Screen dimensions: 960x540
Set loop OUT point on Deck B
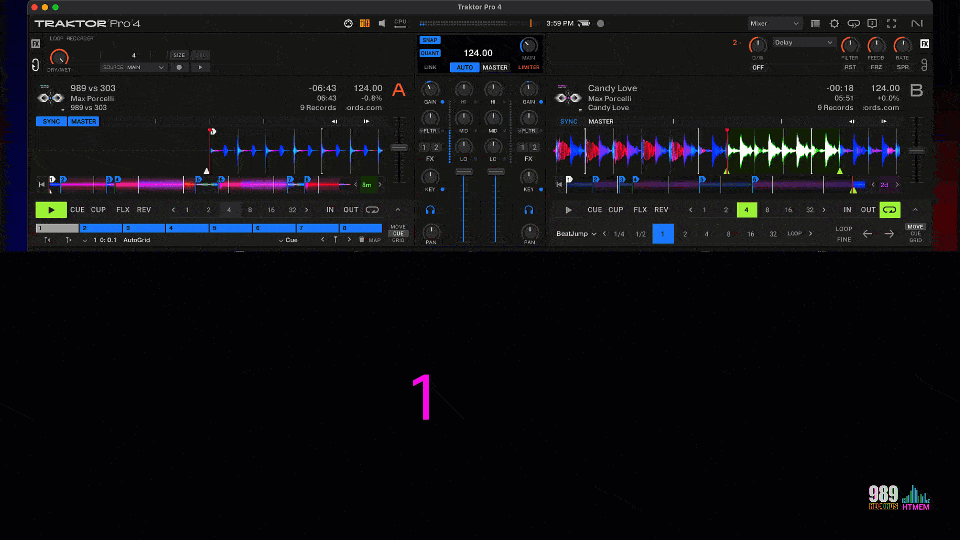coord(868,210)
